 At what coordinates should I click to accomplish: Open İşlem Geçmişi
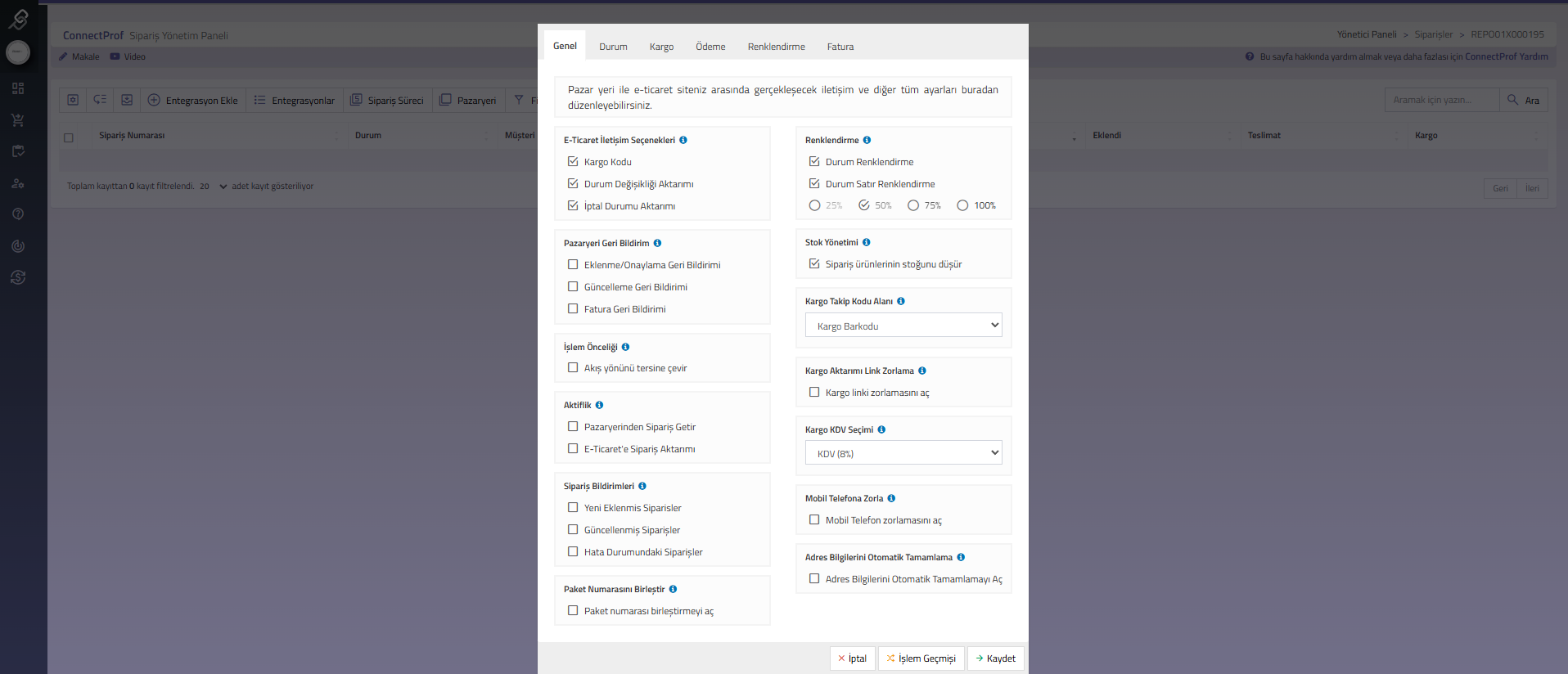point(921,658)
